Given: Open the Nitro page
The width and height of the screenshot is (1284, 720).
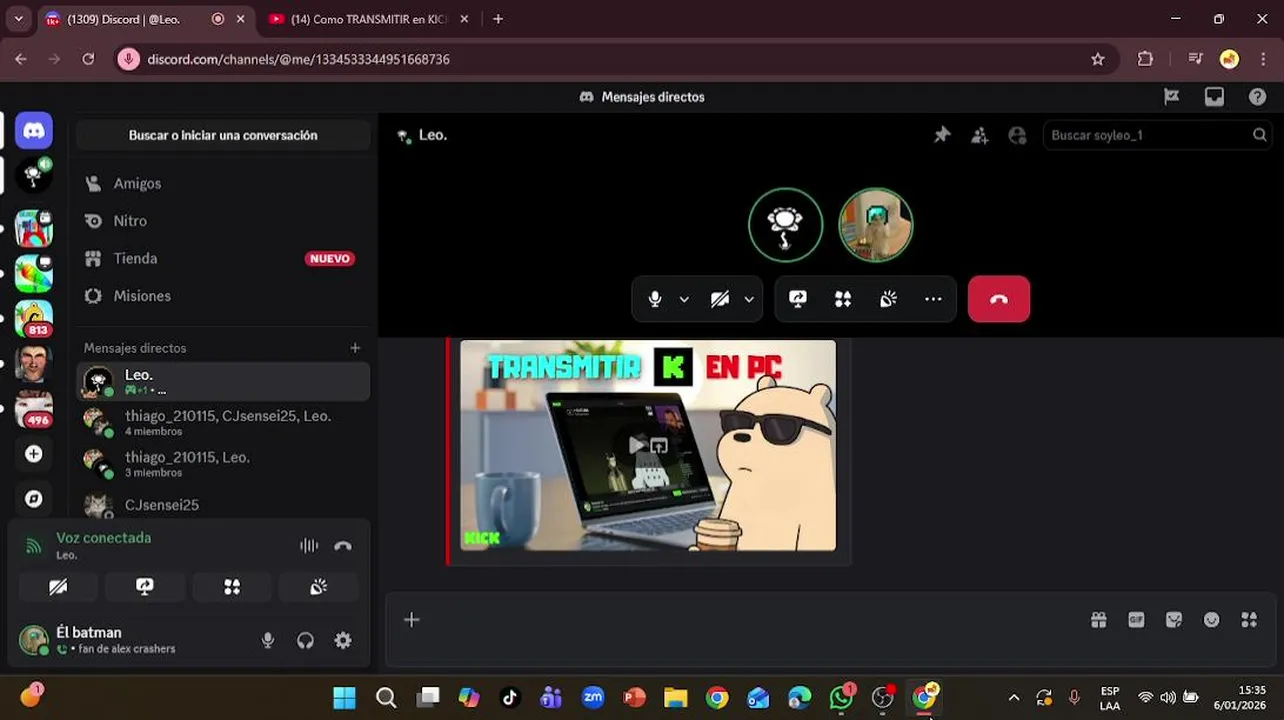Looking at the screenshot, I should point(223,221).
